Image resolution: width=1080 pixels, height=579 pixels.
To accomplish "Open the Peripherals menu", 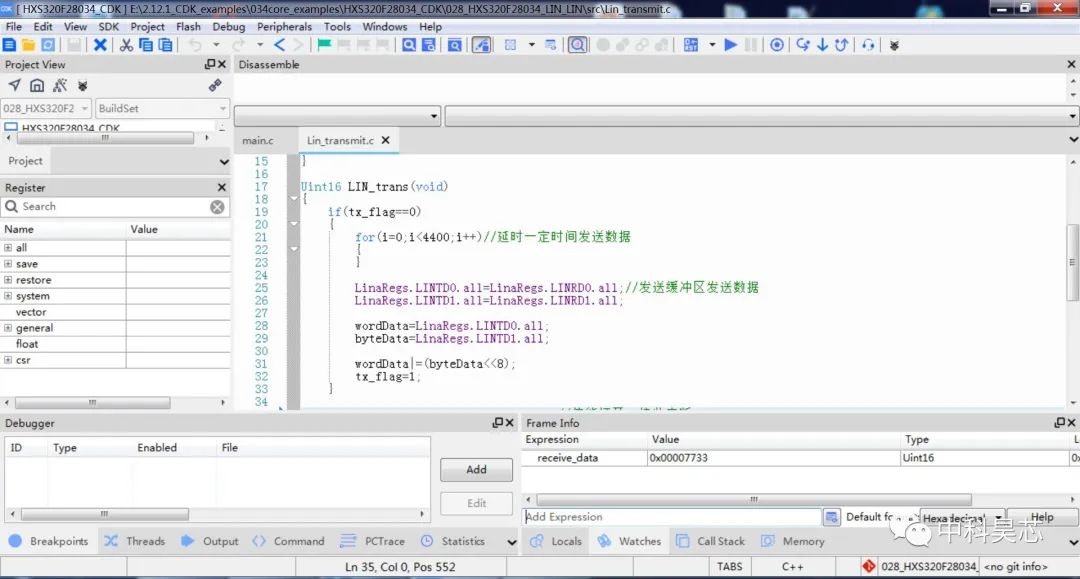I will (x=284, y=26).
